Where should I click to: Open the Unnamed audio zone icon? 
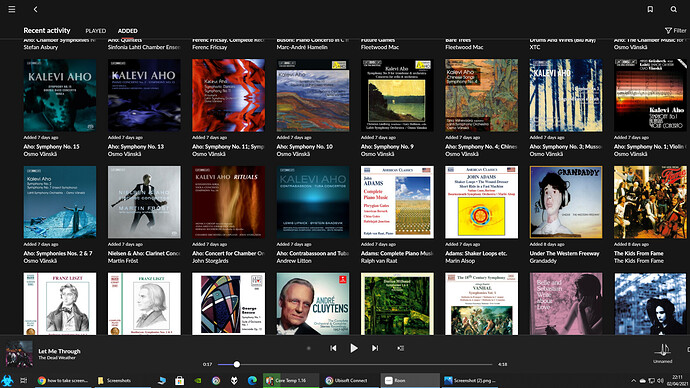(x=662, y=351)
